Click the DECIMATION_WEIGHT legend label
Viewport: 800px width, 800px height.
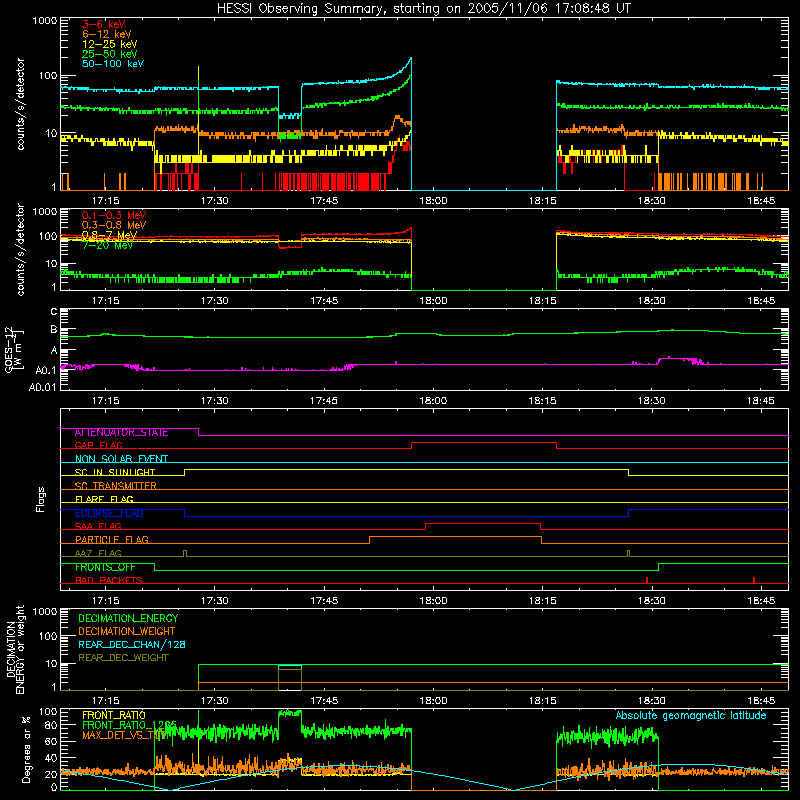(127, 632)
